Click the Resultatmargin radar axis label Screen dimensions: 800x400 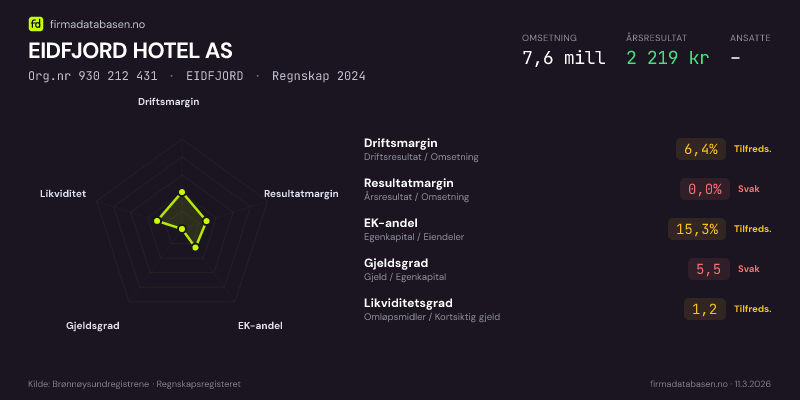301,193
